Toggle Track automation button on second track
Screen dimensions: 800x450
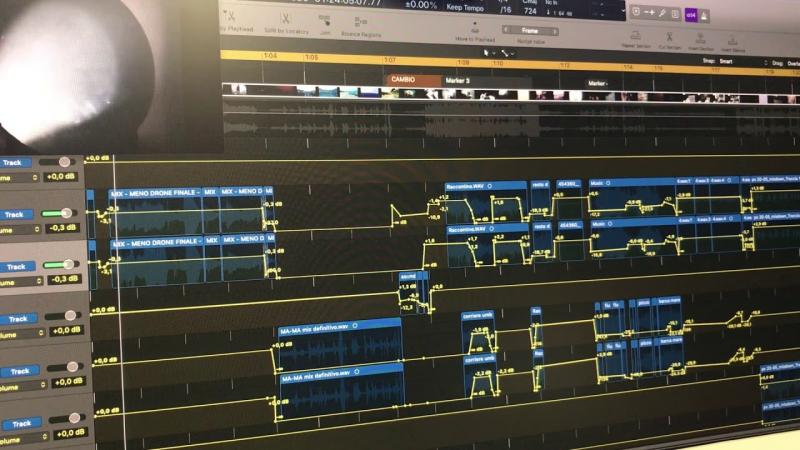(16, 214)
